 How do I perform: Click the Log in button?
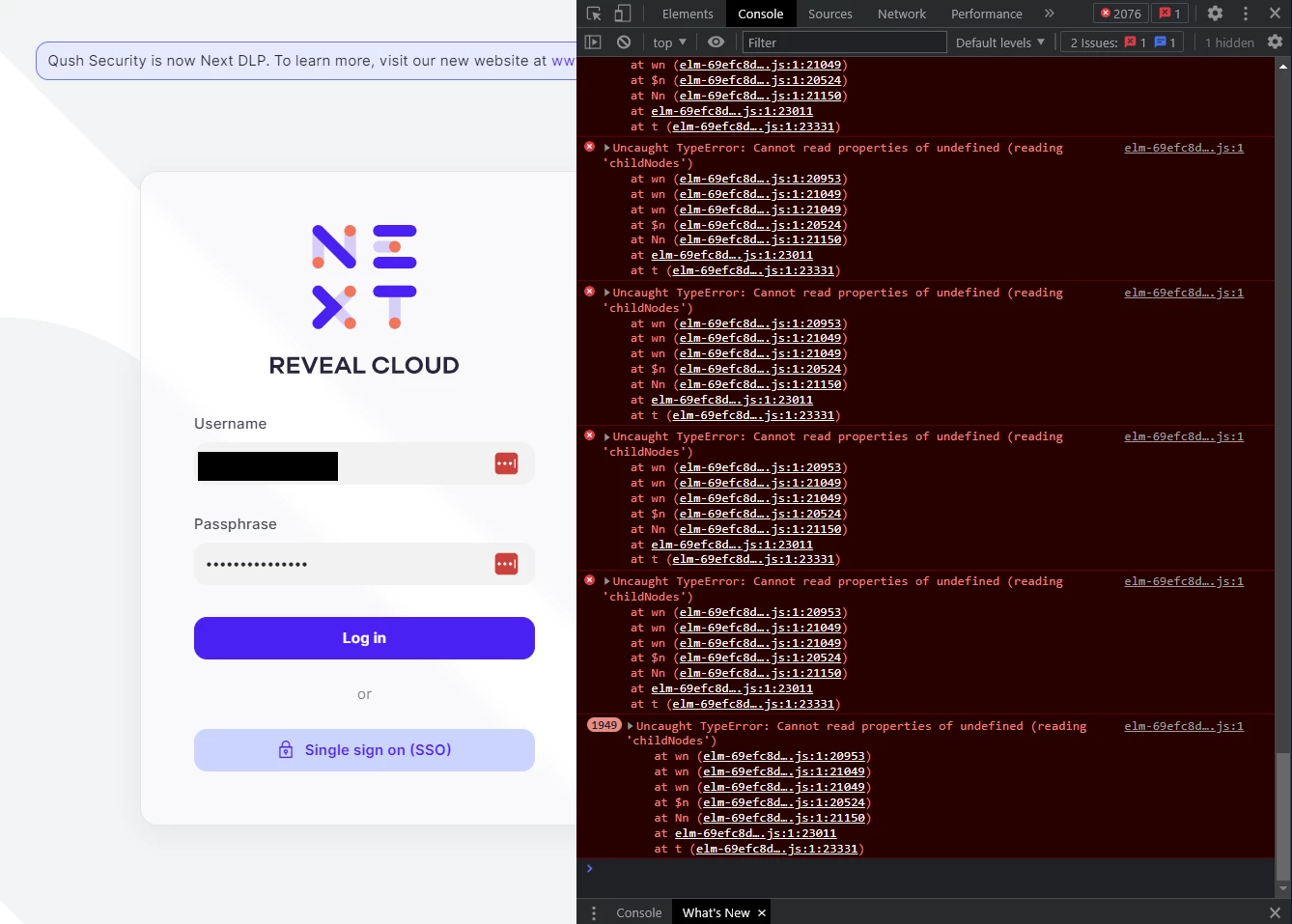coord(364,638)
